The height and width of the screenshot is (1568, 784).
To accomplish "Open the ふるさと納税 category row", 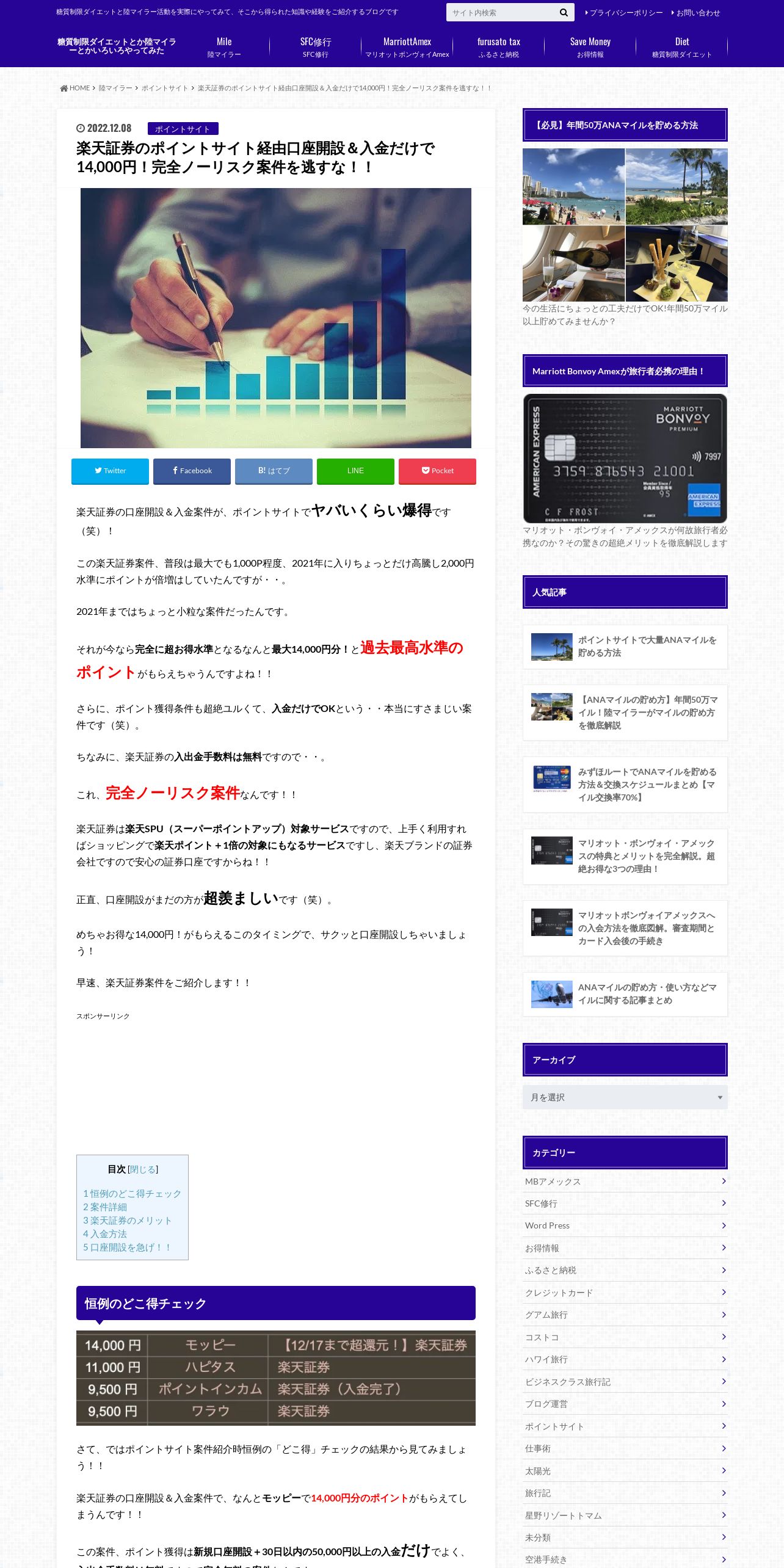I will tap(625, 1270).
